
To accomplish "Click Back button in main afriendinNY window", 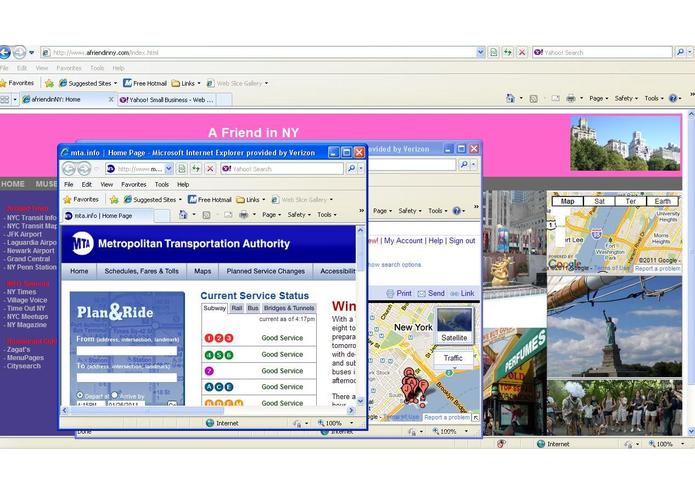I will click(5, 52).
